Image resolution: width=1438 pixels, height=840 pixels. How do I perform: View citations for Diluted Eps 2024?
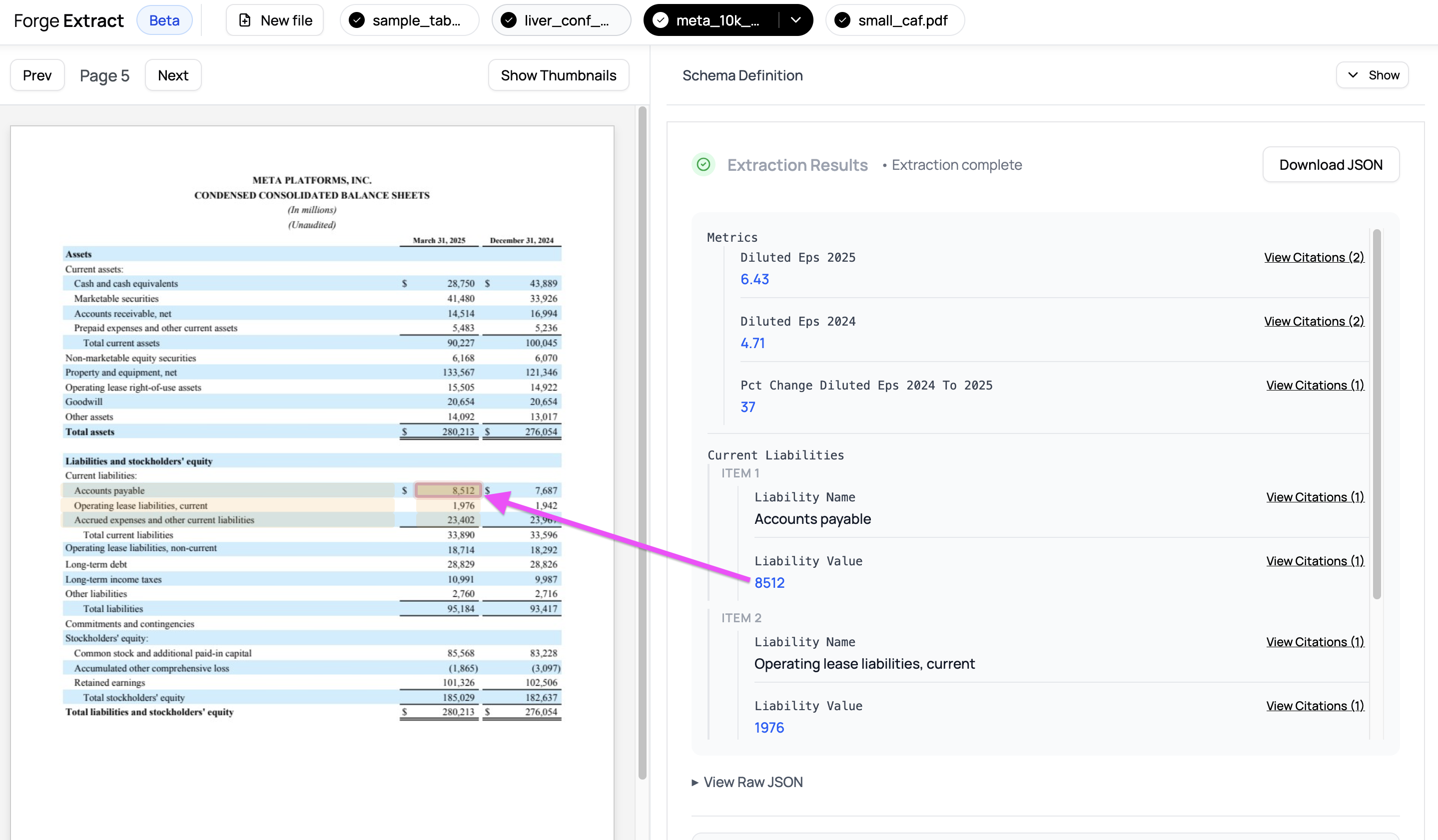click(x=1314, y=321)
